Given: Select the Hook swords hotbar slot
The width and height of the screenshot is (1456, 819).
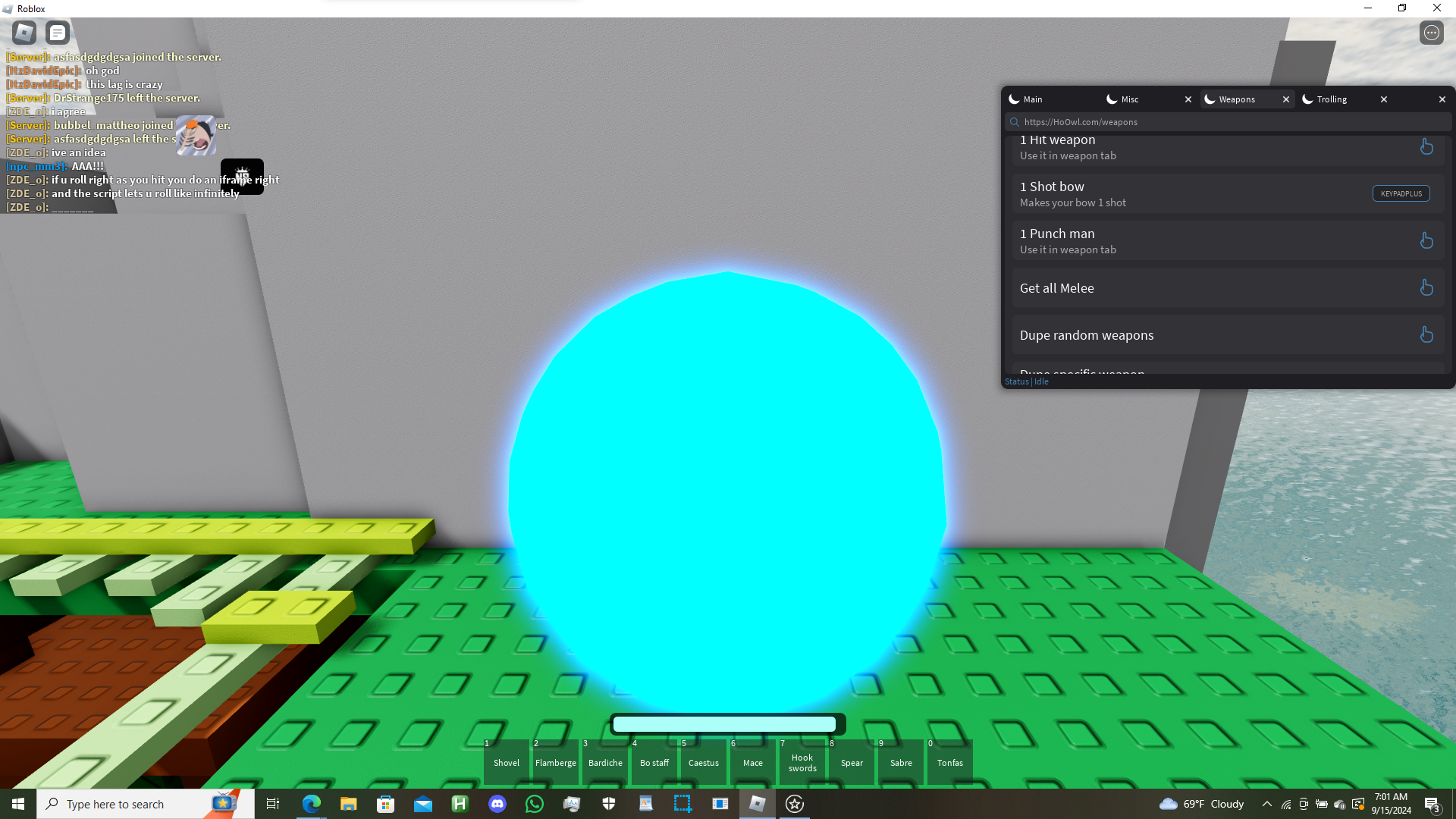Looking at the screenshot, I should pos(802,762).
